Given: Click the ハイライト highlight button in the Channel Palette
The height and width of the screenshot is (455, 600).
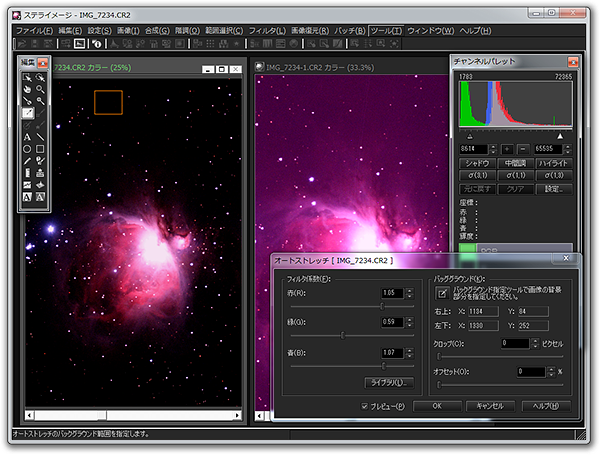Looking at the screenshot, I should [x=555, y=163].
